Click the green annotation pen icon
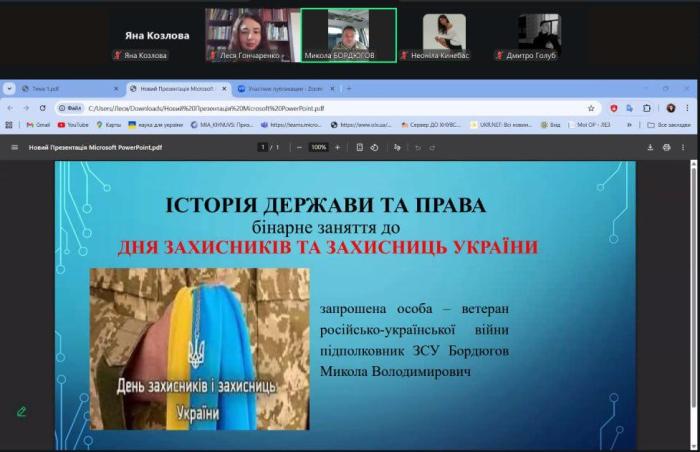Viewport: 700px width, 452px height. [x=21, y=411]
